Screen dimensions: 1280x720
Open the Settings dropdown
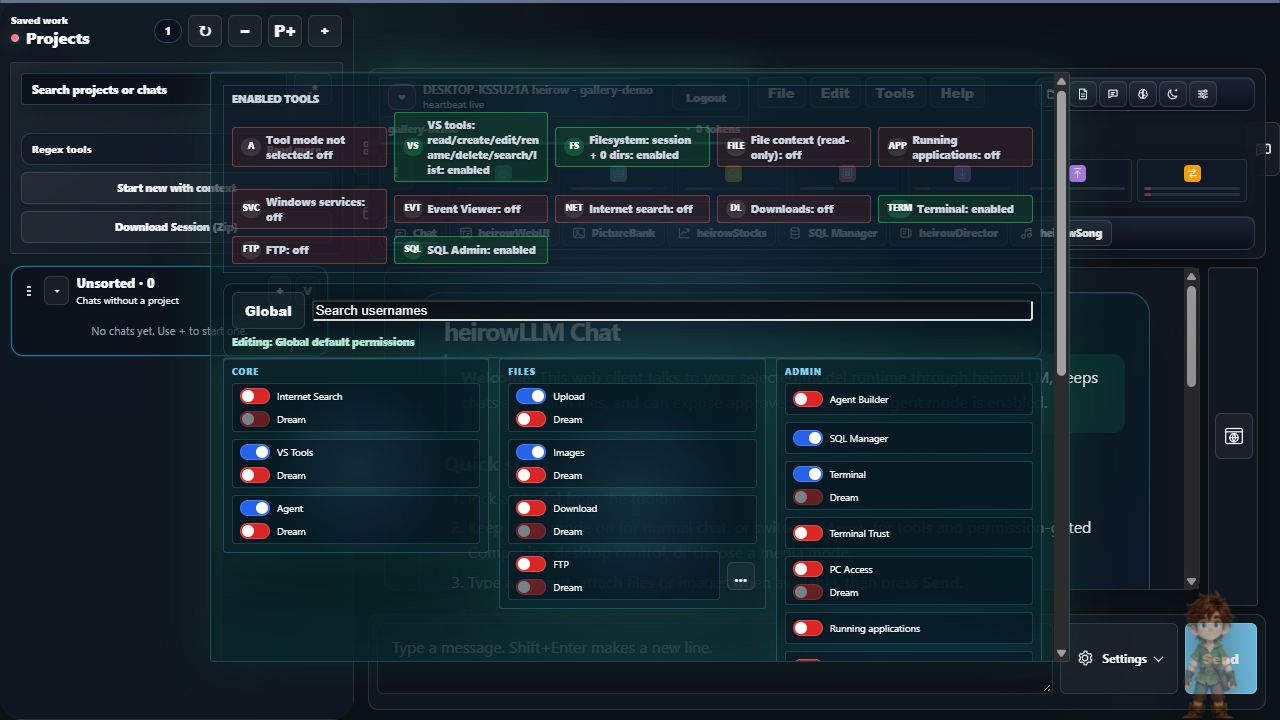pyautogui.click(x=1120, y=659)
